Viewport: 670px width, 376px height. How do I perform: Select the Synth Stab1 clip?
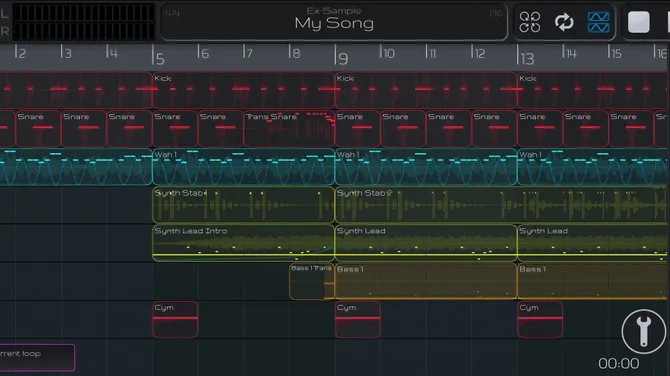coord(244,205)
